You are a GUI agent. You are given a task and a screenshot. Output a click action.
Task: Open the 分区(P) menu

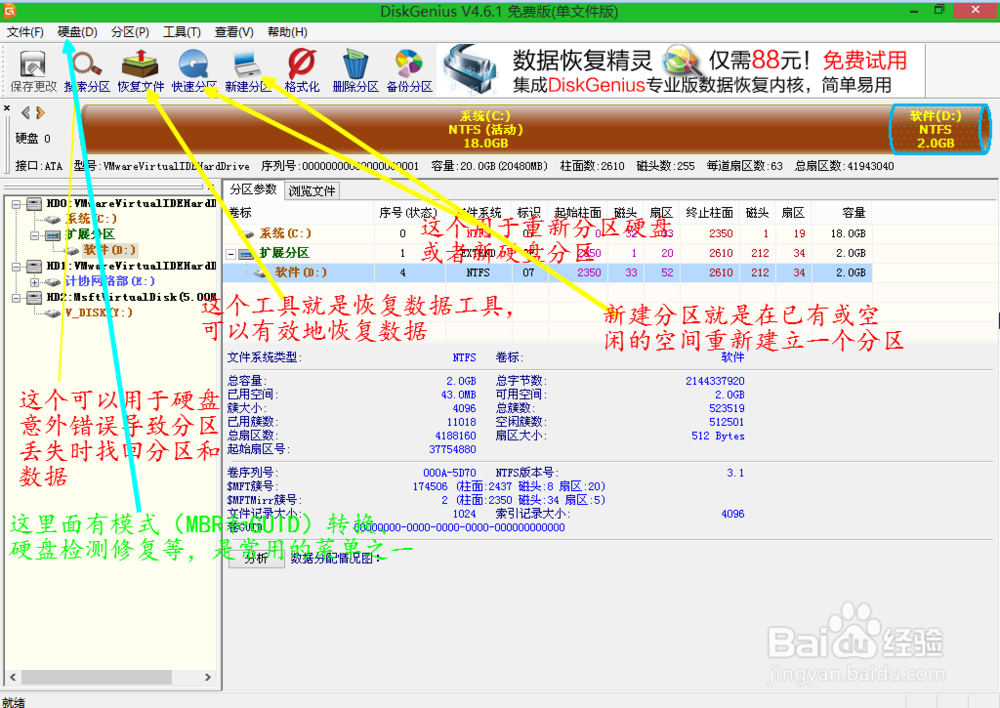point(130,32)
